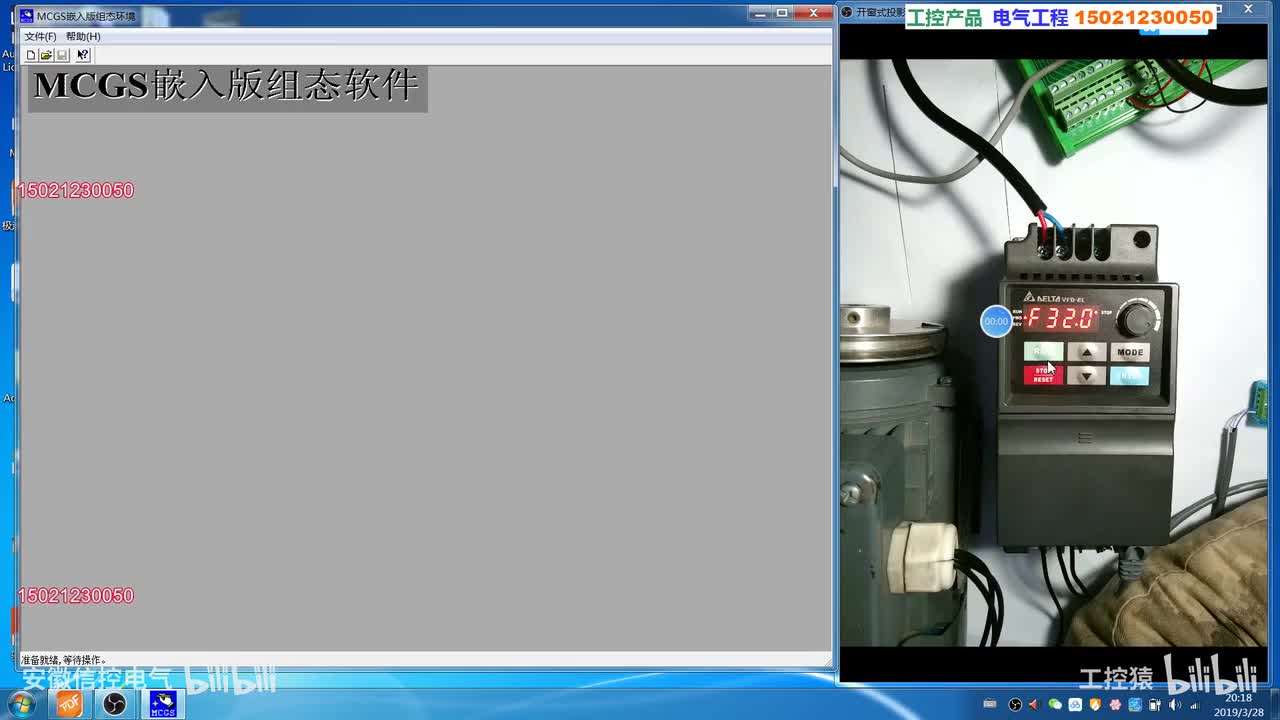Open WeChat from the system tray
Screen dimensions: 1280x720
tap(1055, 705)
